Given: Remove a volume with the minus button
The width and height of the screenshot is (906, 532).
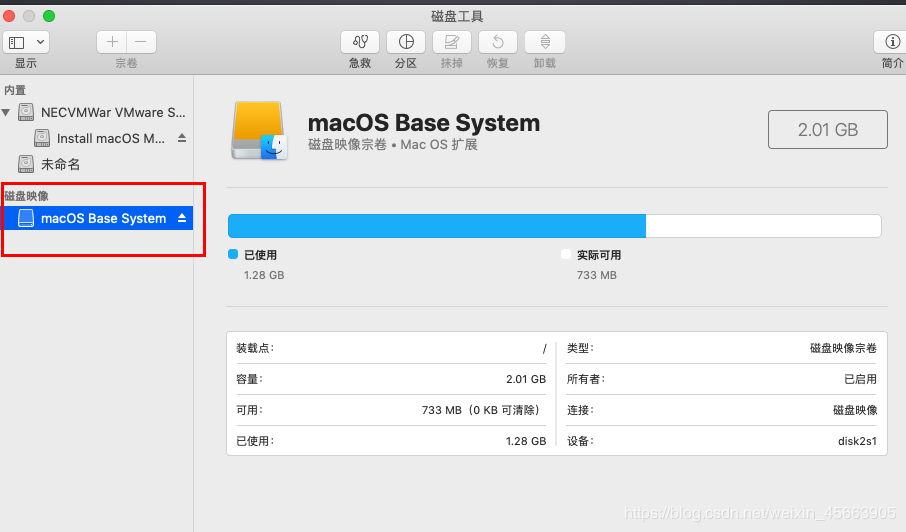Looking at the screenshot, I should tap(141, 42).
